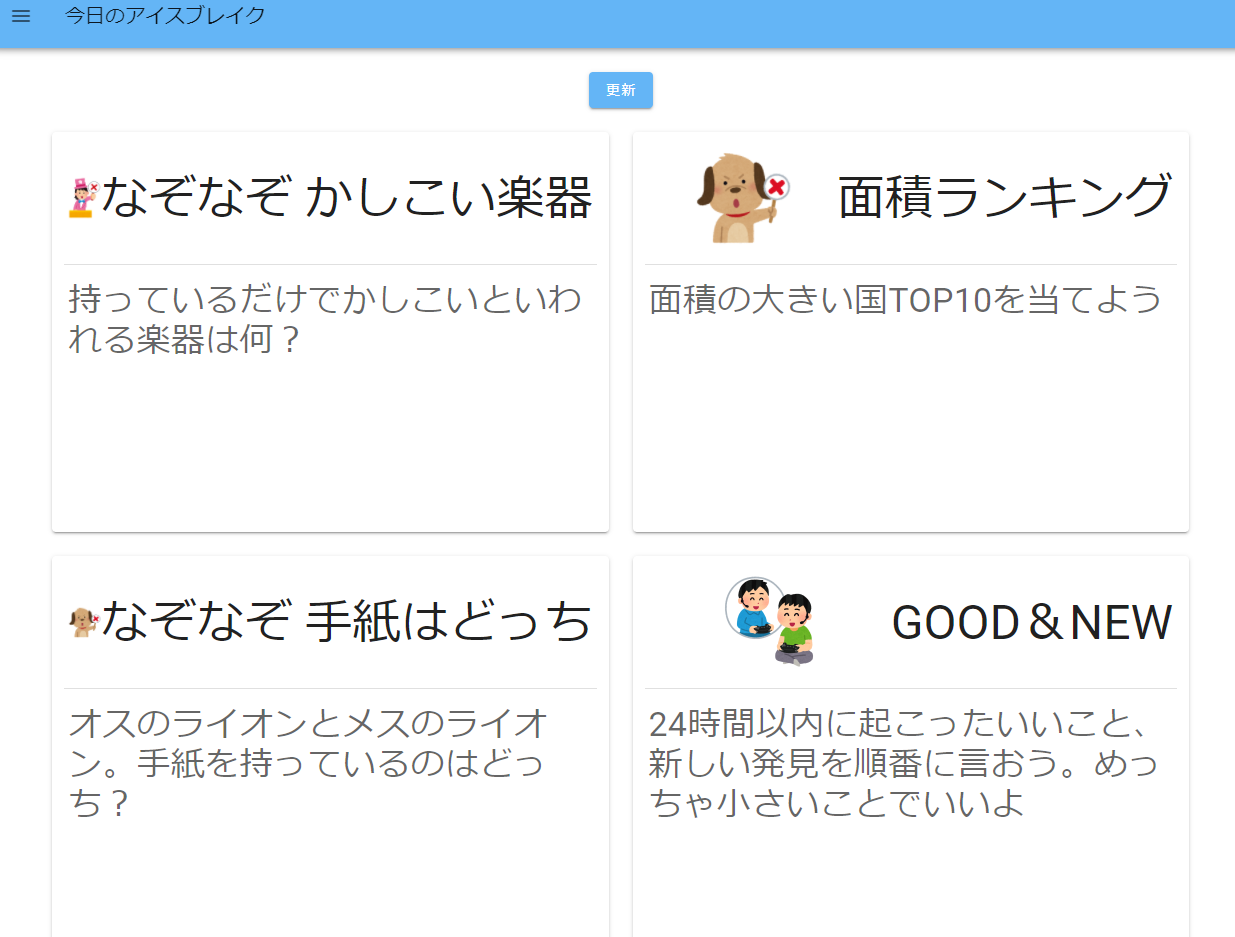1235x937 pixels.
Task: Click the text 持っているだけでかしこいといわれる楽器は何？
Action: 325,319
